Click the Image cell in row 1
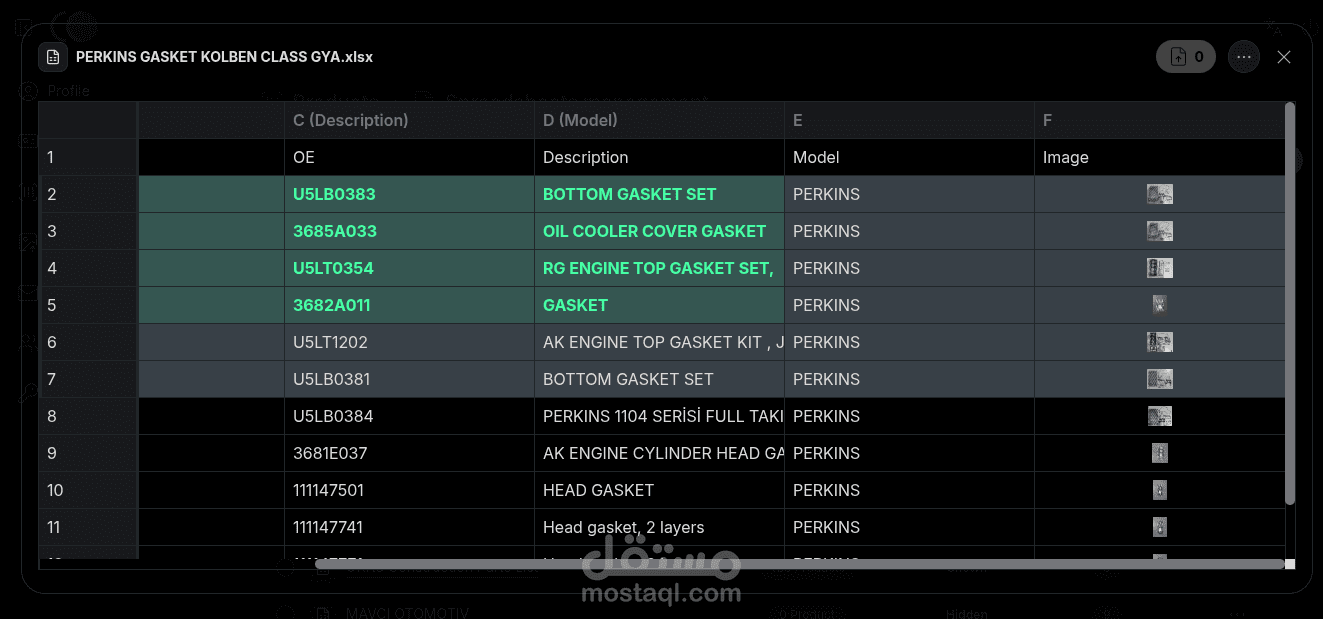Viewport: 1323px width, 619px height. point(1159,157)
